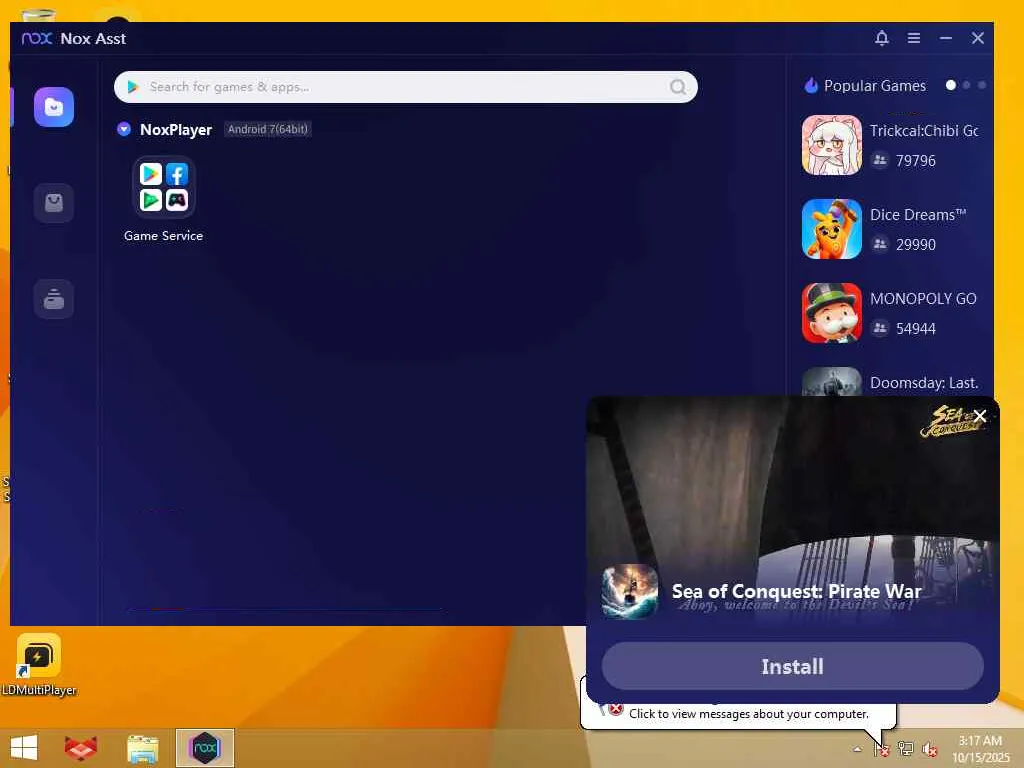
Task: Click the Doomsday: Last title
Action: [924, 383]
